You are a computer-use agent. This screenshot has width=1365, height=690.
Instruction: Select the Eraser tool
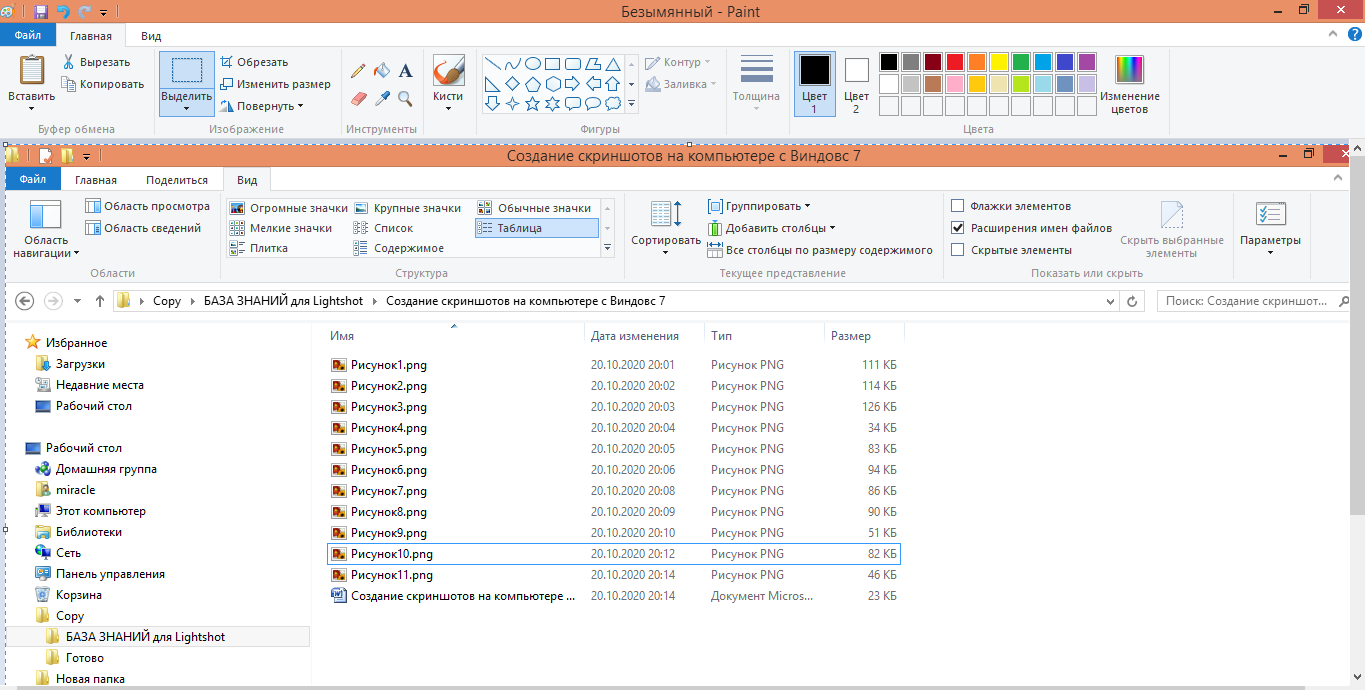click(x=359, y=98)
